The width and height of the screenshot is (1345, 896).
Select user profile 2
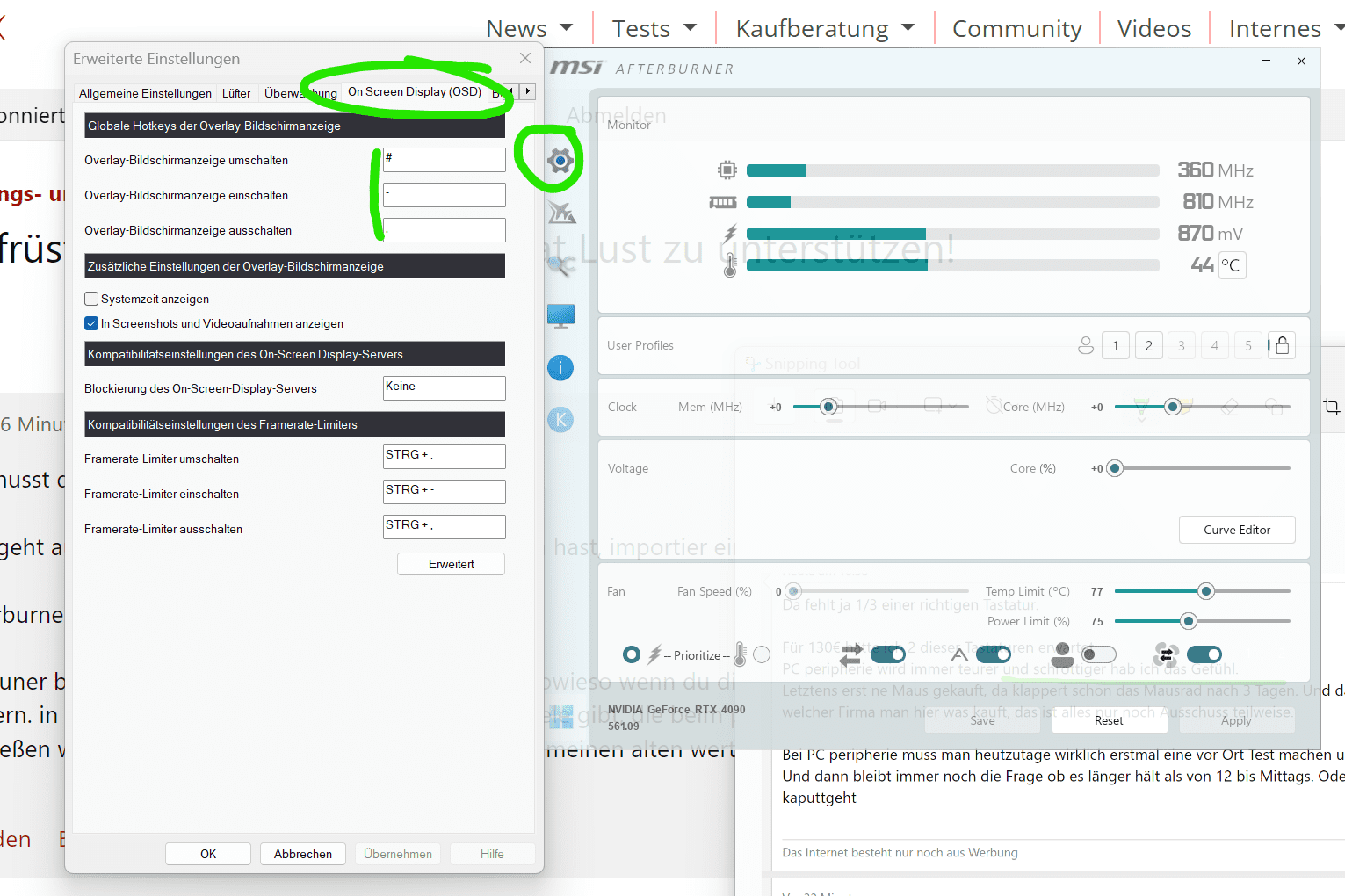point(1149,345)
